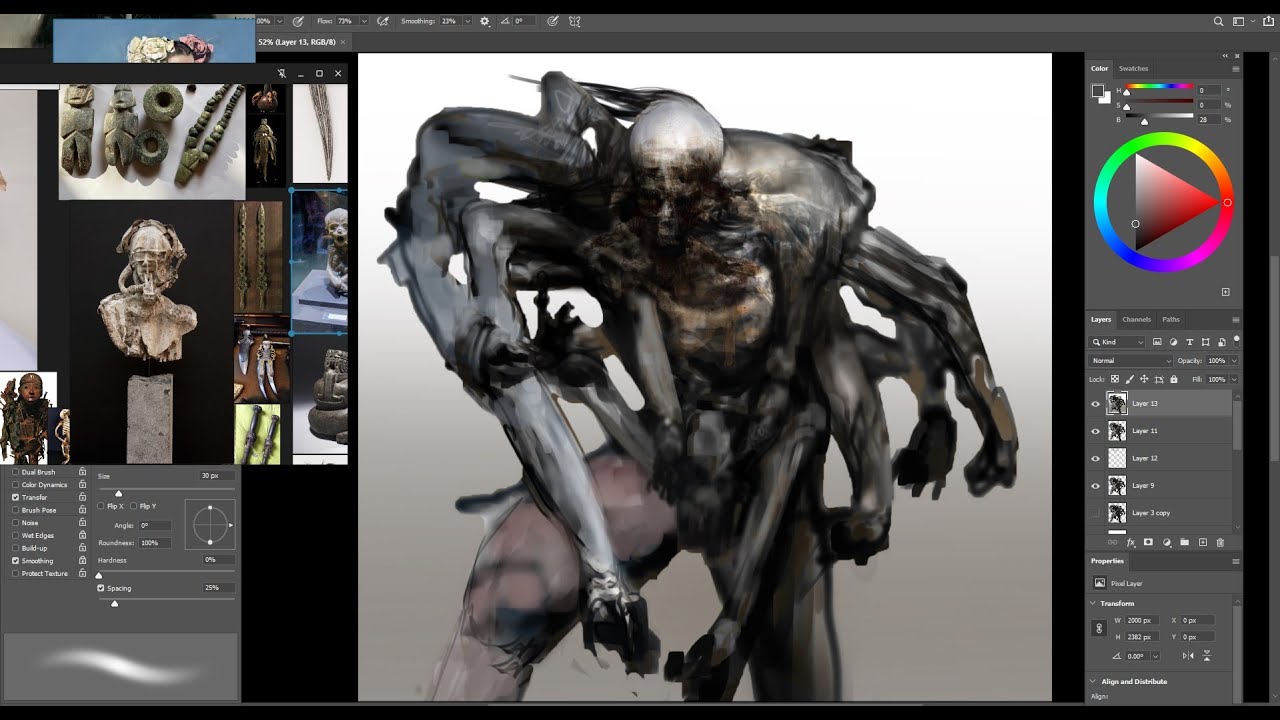This screenshot has height=720, width=1280.
Task: Enable airbrush build-up icon next to Flow
Action: [x=382, y=21]
